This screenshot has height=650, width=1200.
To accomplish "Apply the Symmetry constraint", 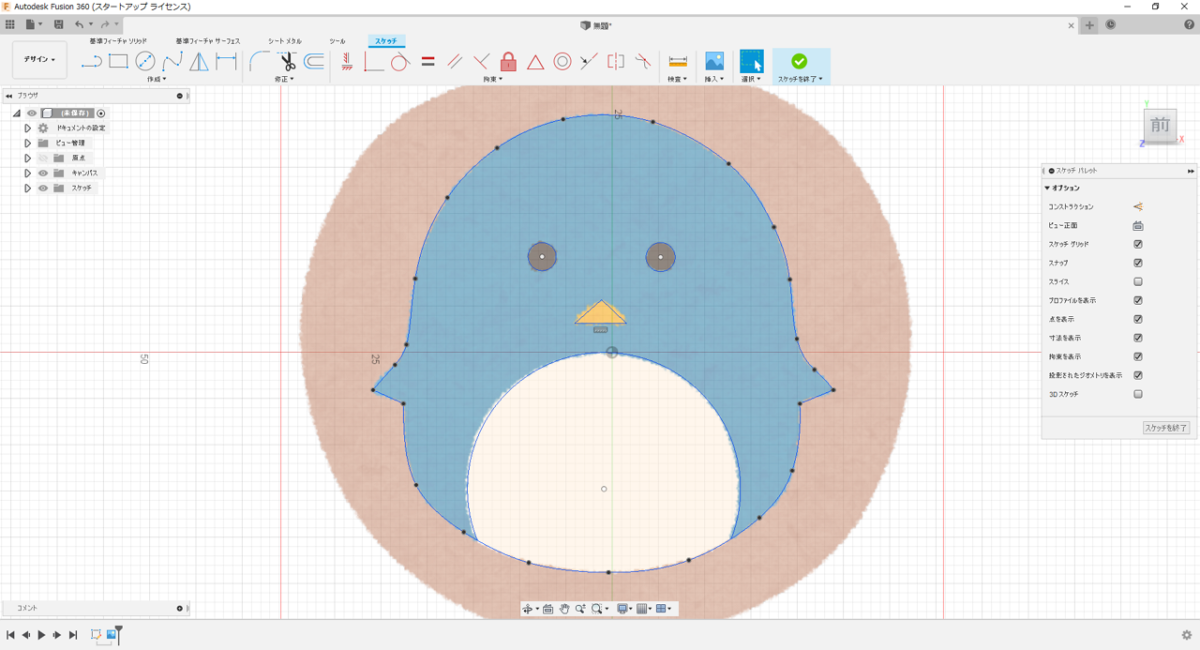I will click(616, 62).
